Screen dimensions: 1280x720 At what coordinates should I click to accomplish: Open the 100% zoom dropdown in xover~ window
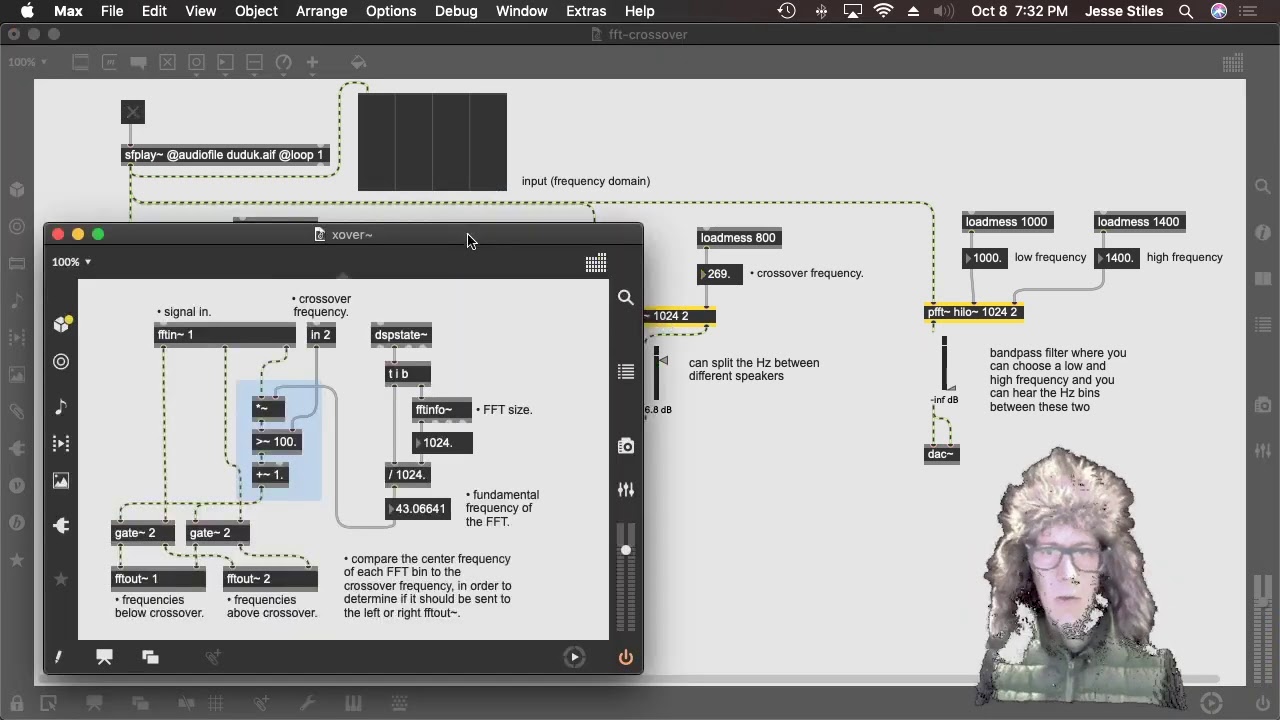[x=72, y=262]
